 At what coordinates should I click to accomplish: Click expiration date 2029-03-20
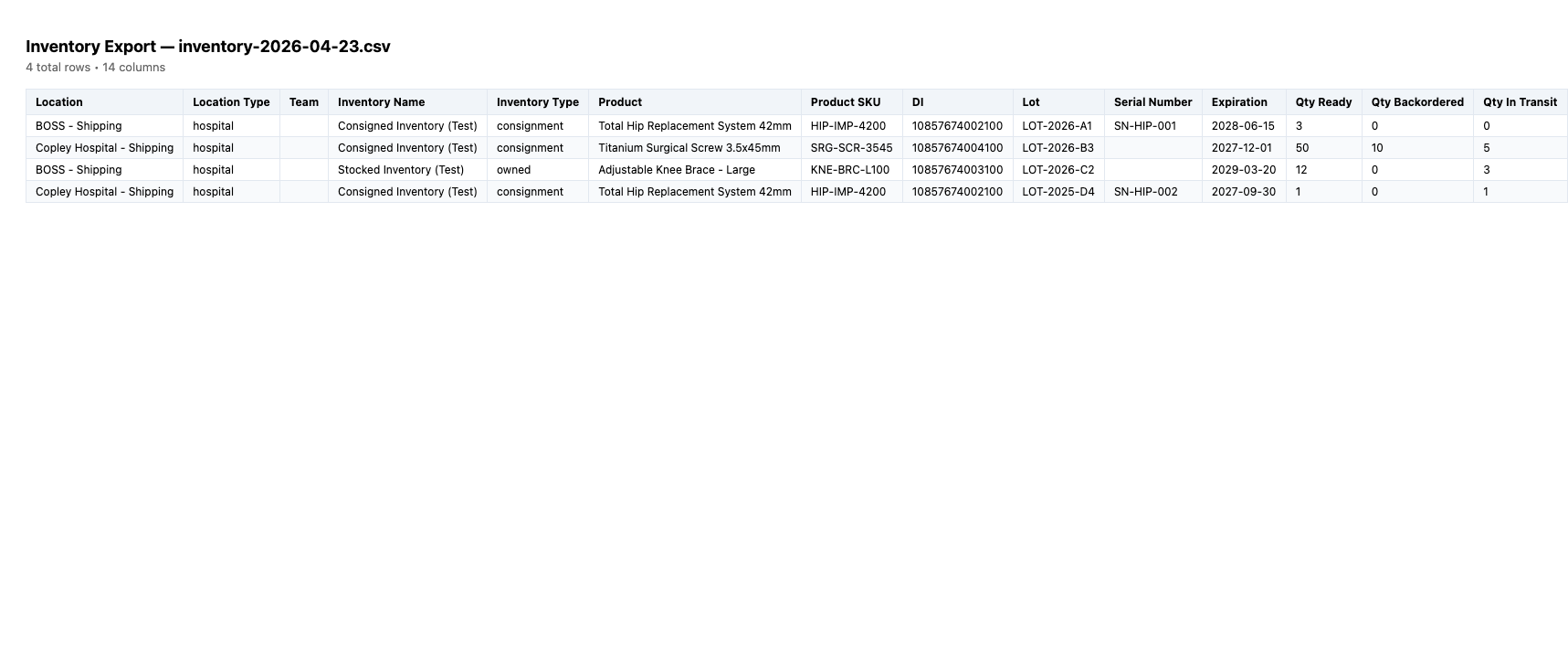1244,170
